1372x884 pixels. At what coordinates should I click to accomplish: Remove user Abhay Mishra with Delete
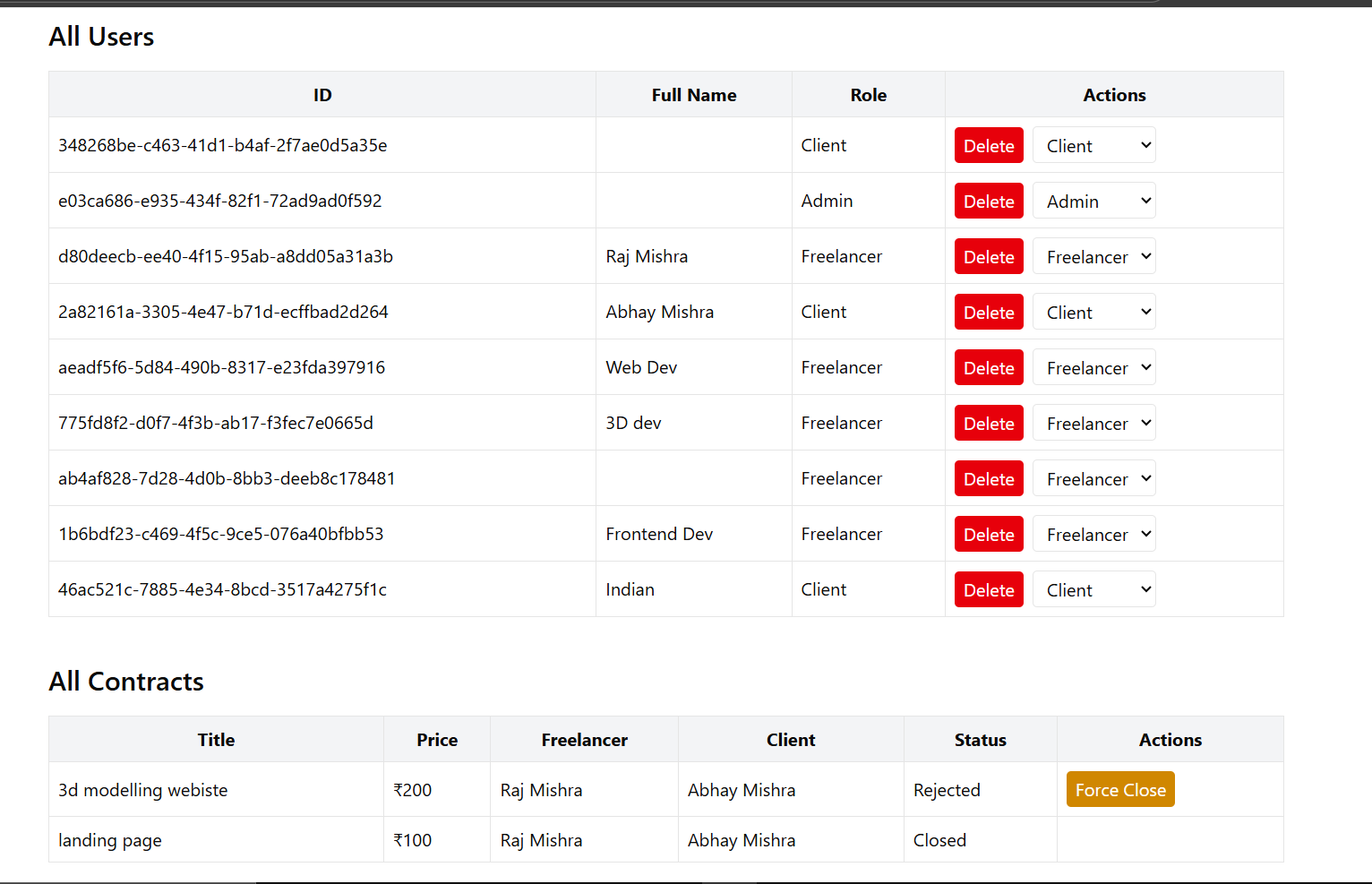pos(989,313)
